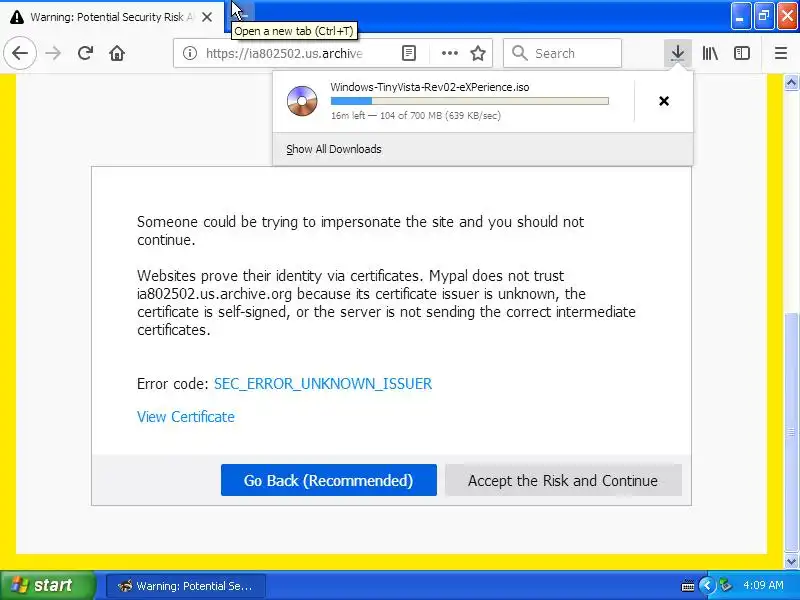Click the Windows-TinyVista-Rev02-eXPerience.iso filename
Screen dimensions: 800x600
click(430, 87)
